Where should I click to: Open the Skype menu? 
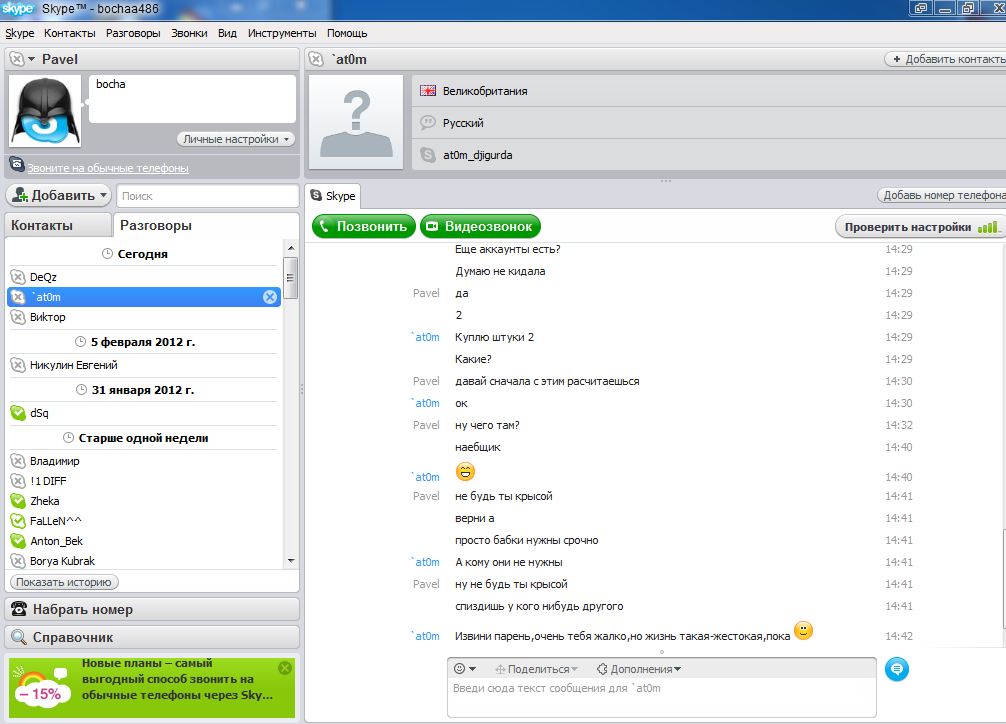(x=19, y=33)
